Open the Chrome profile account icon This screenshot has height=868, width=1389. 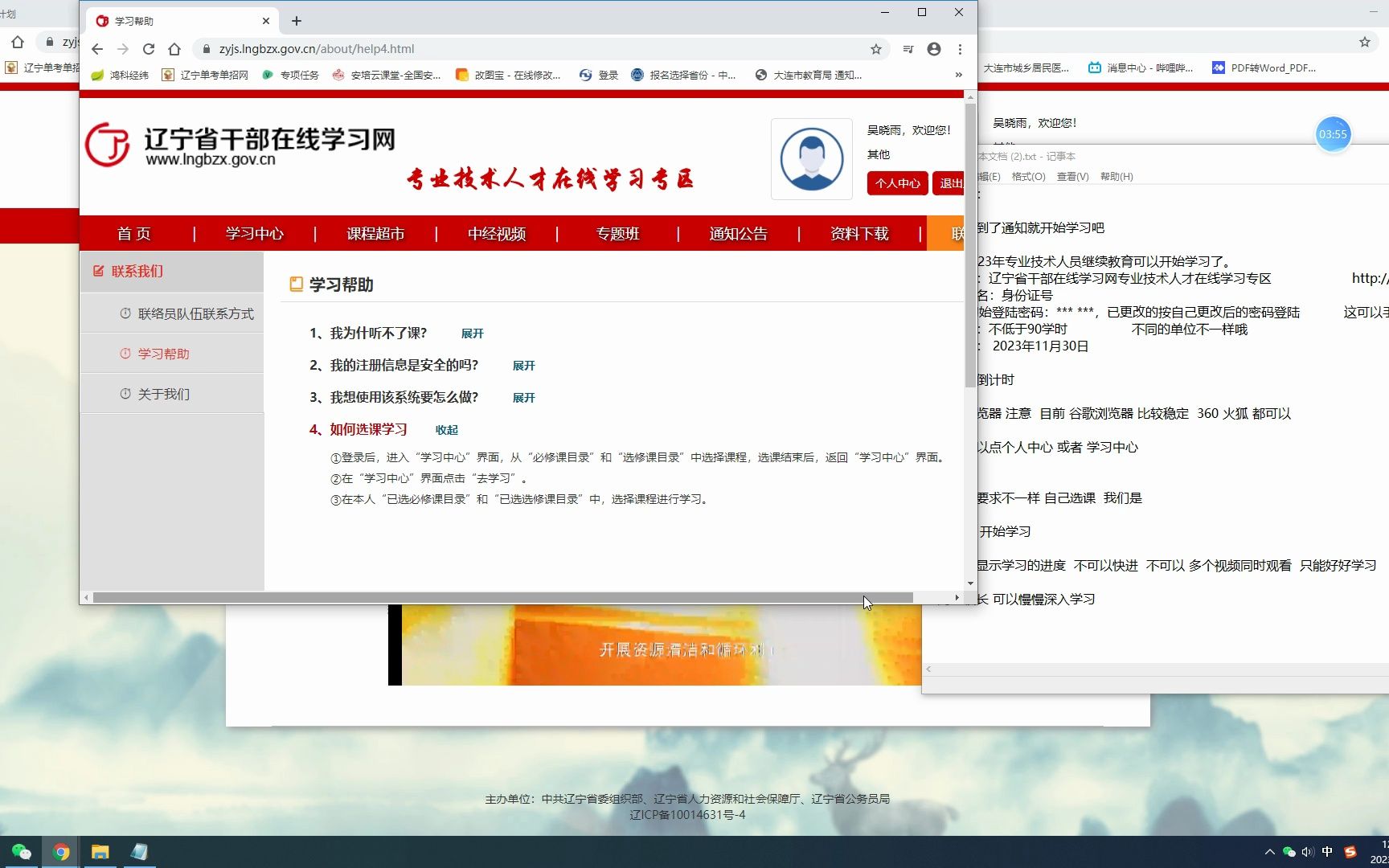click(x=934, y=49)
